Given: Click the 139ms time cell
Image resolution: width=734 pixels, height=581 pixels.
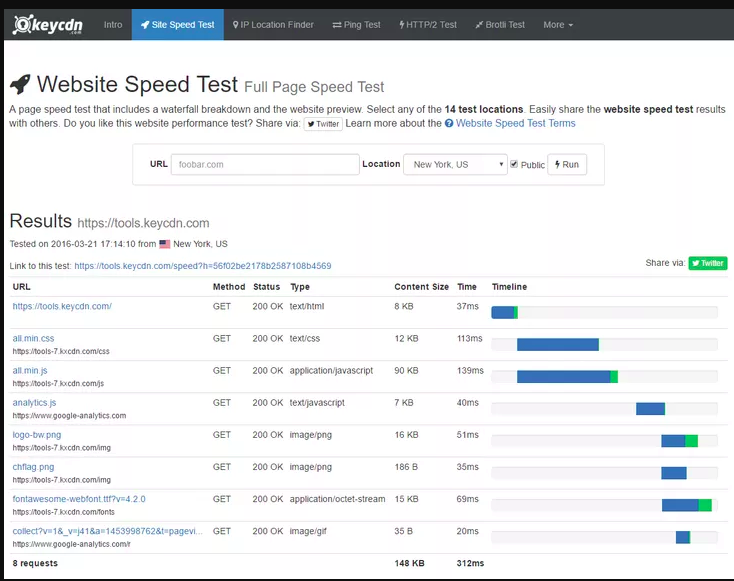Looking at the screenshot, I should tap(470, 370).
